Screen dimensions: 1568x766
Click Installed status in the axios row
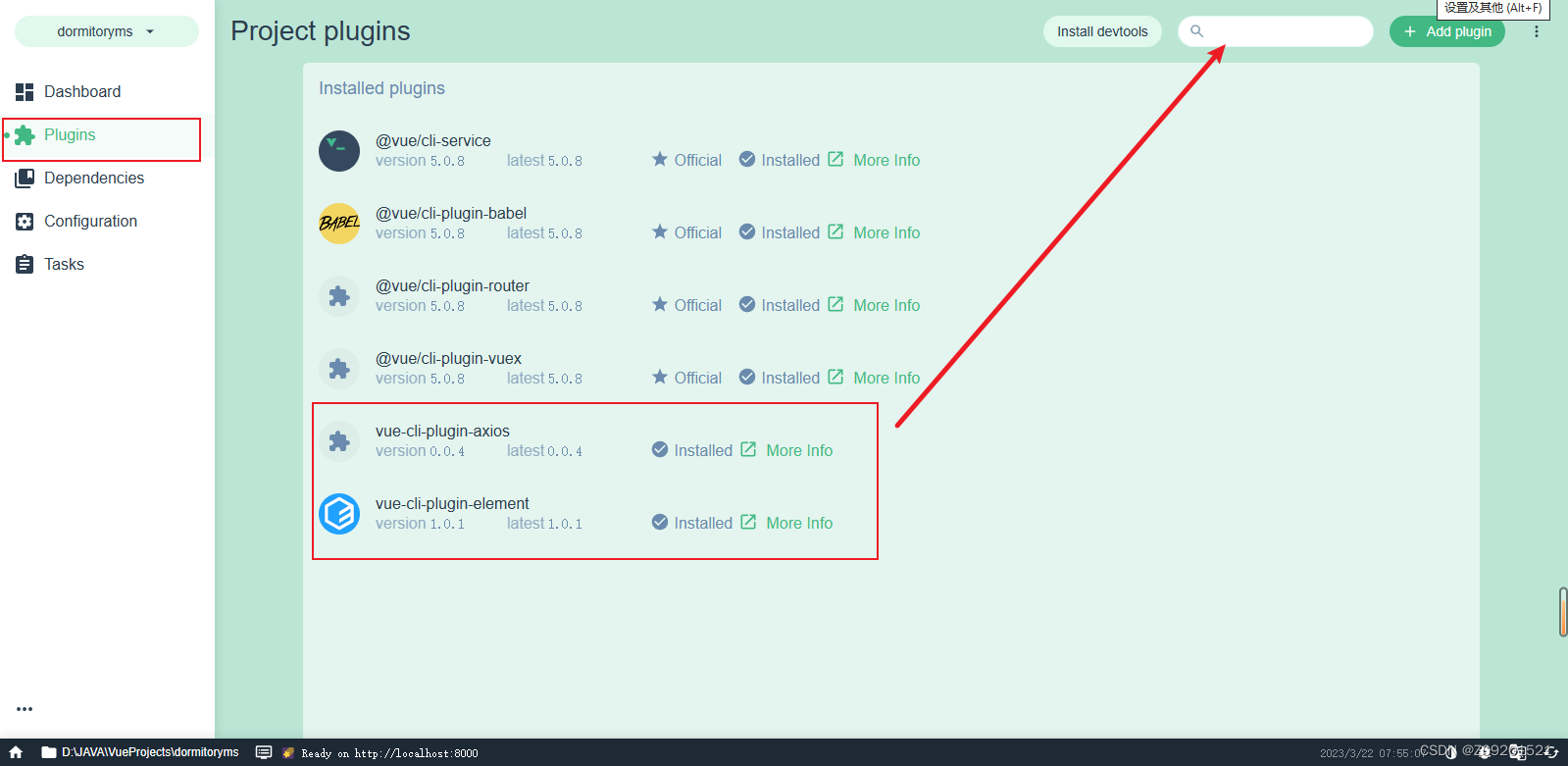pos(692,450)
